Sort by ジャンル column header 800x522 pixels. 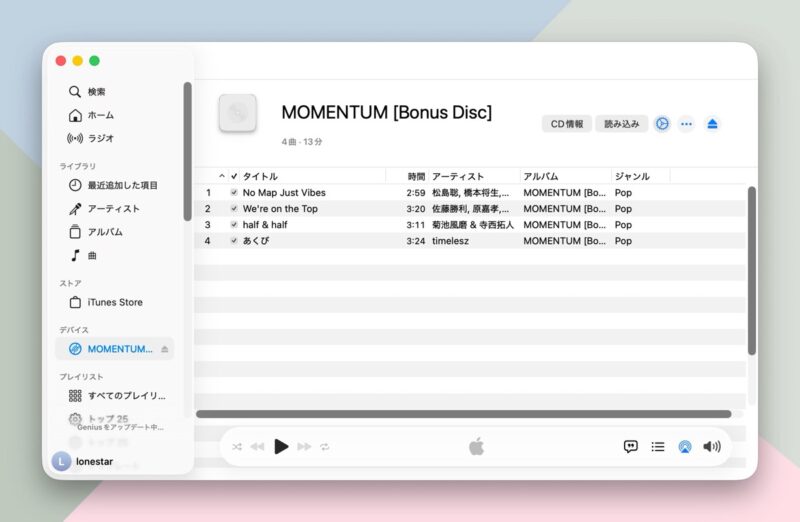pyautogui.click(x=632, y=176)
